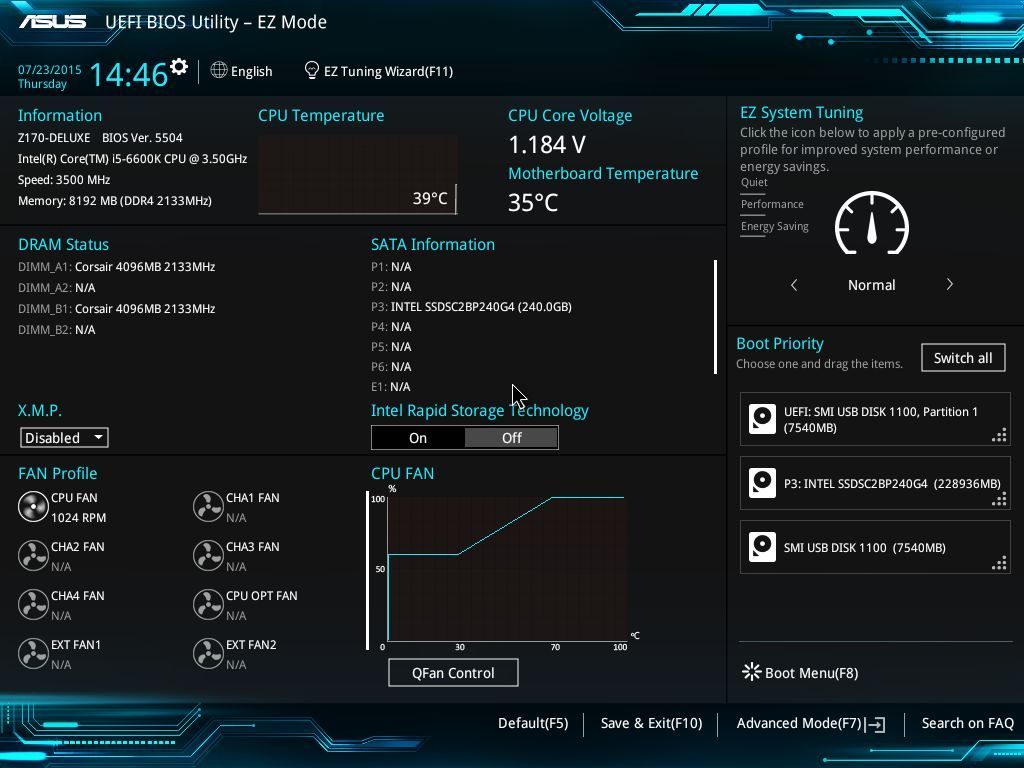This screenshot has height=768, width=1024.
Task: Open date and time settings gear
Action: [178, 67]
